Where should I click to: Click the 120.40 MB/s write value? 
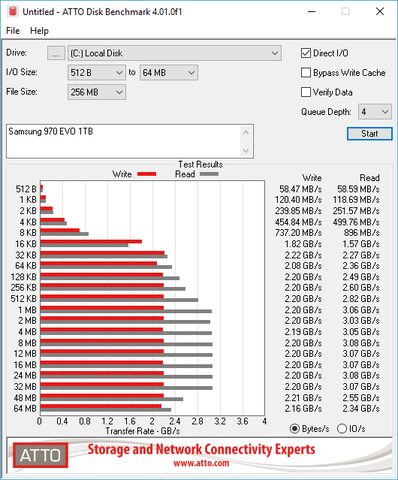(x=298, y=200)
